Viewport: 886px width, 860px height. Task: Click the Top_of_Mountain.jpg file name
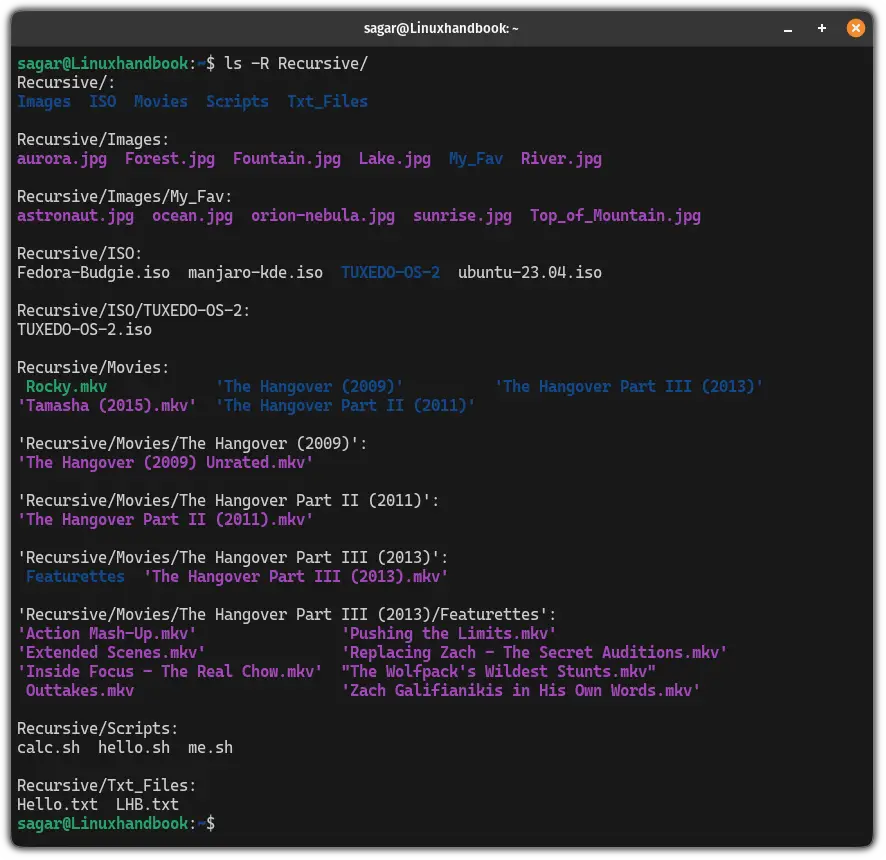[615, 215]
